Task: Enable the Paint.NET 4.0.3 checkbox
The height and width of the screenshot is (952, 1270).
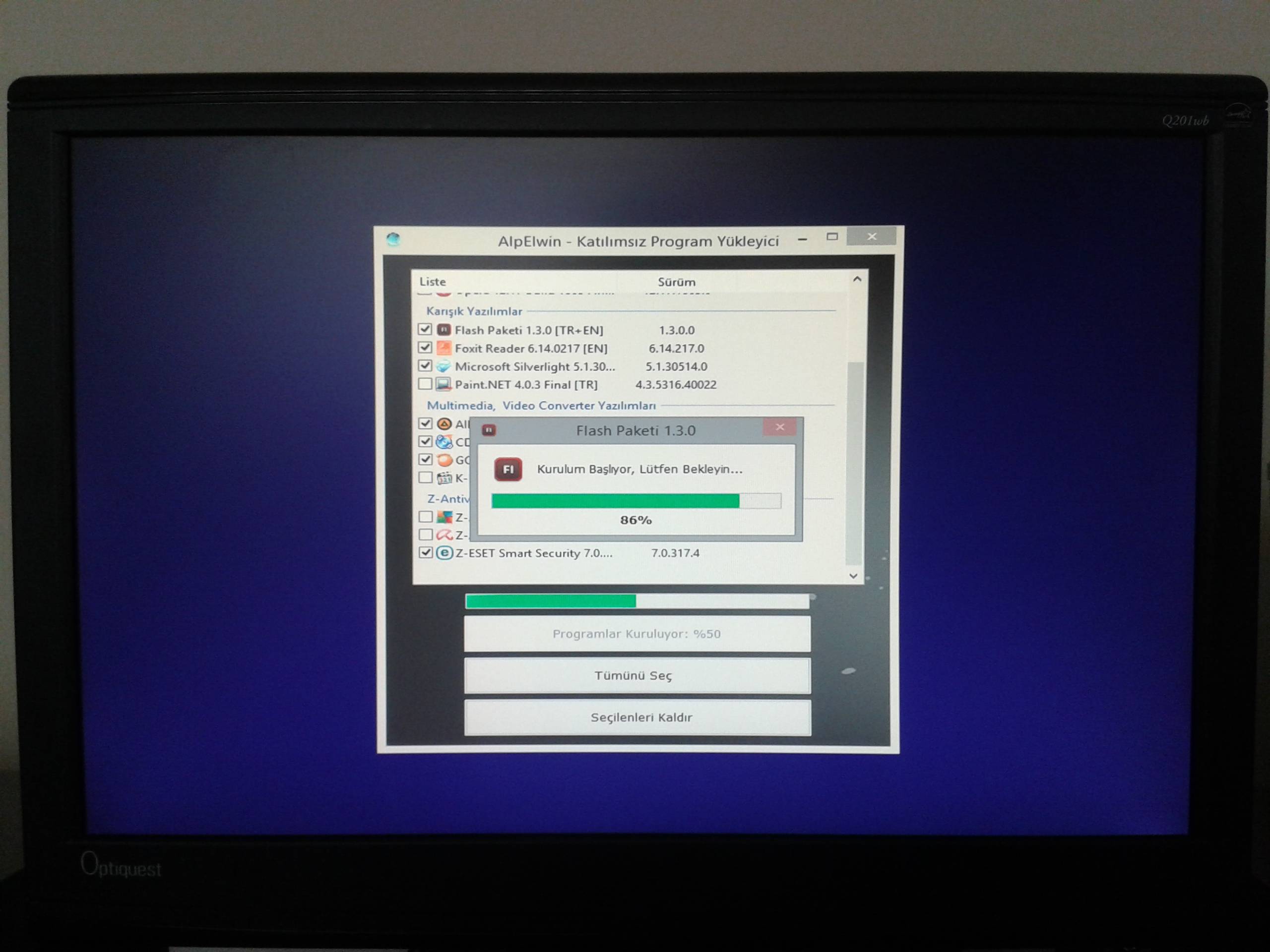Action: coord(425,384)
